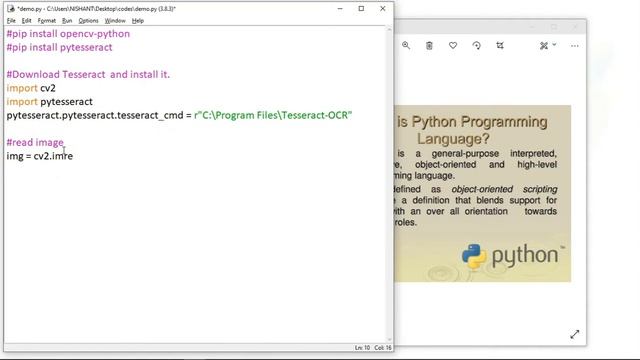Close the IDLE demo.py window
The image size is (640, 360).
(x=382, y=9)
